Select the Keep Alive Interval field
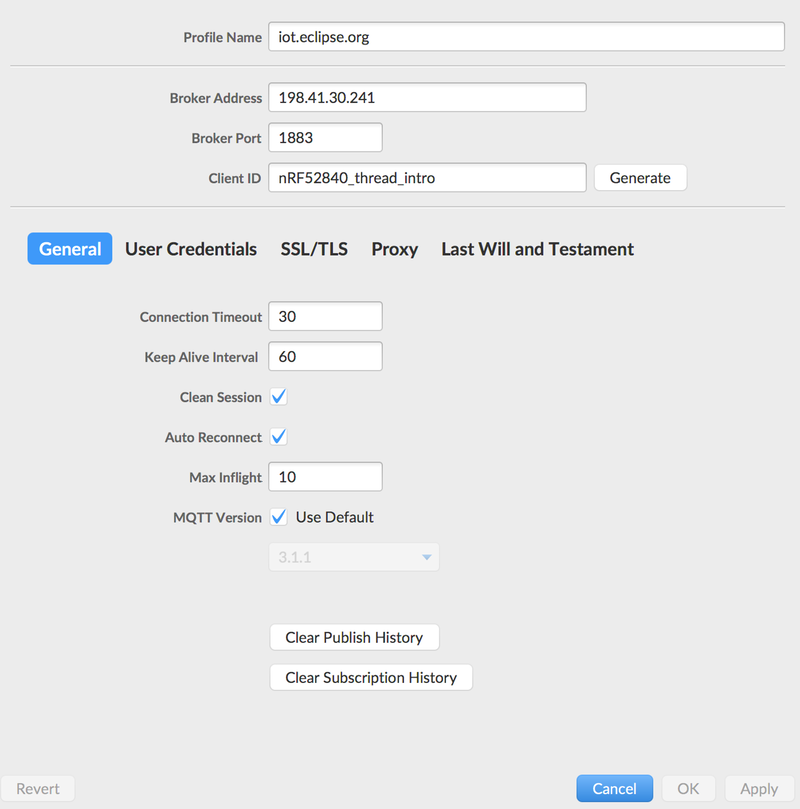Screen dimensions: 800x809 click(x=325, y=357)
